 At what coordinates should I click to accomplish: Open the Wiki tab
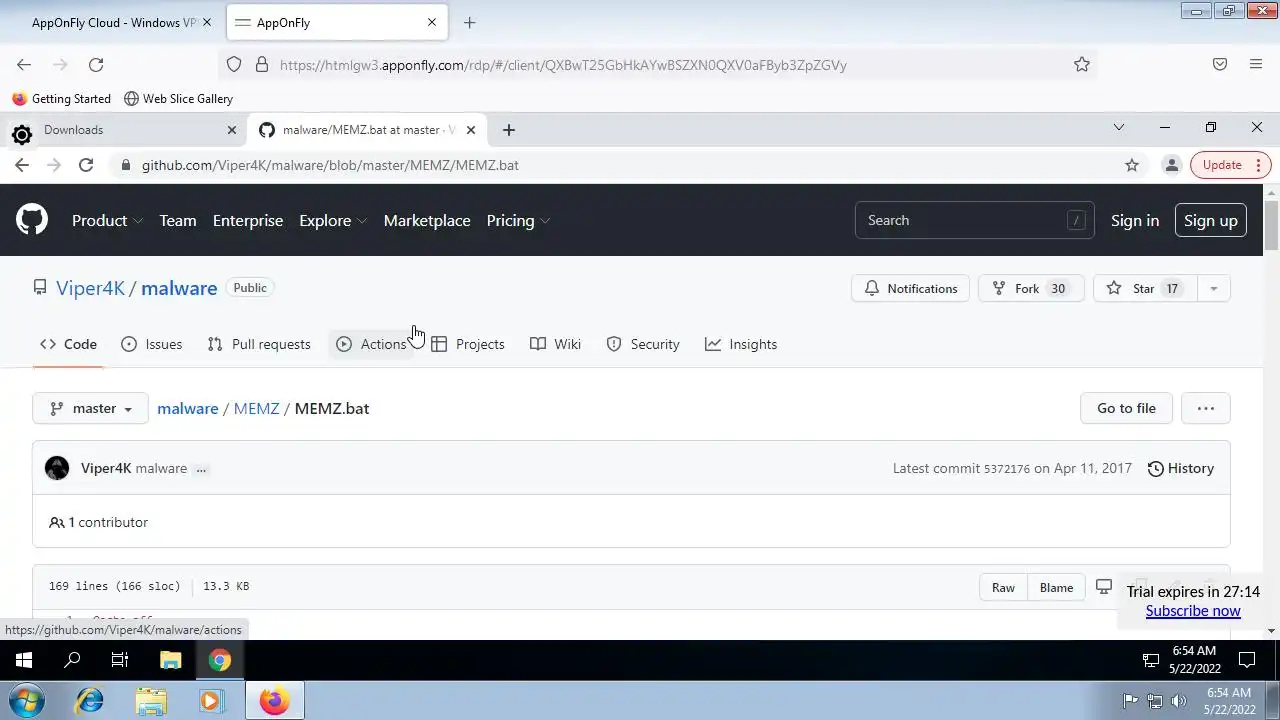click(x=555, y=344)
